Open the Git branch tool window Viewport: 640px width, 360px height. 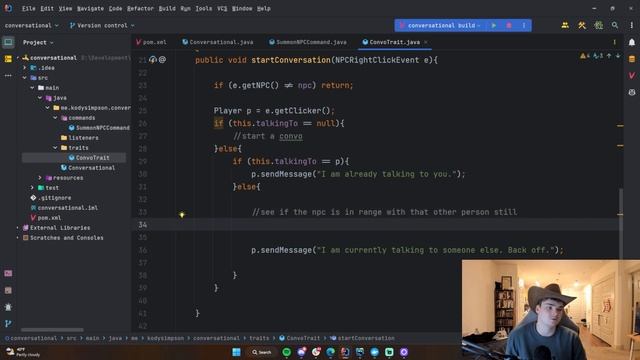pyautogui.click(x=8, y=324)
